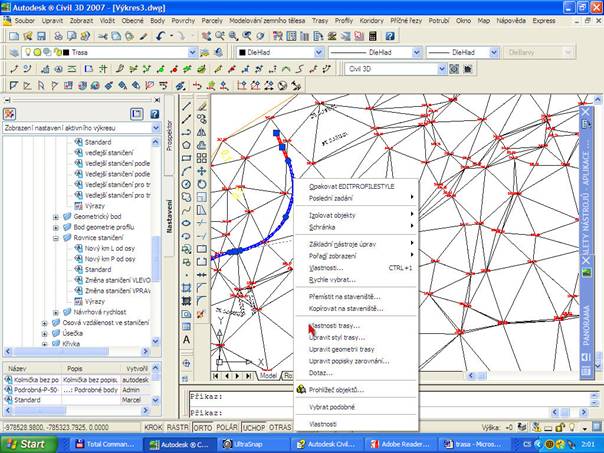Screen dimensions: 604x453
Task: Toggle POLÁR tracking in status bar
Action: 227,428
